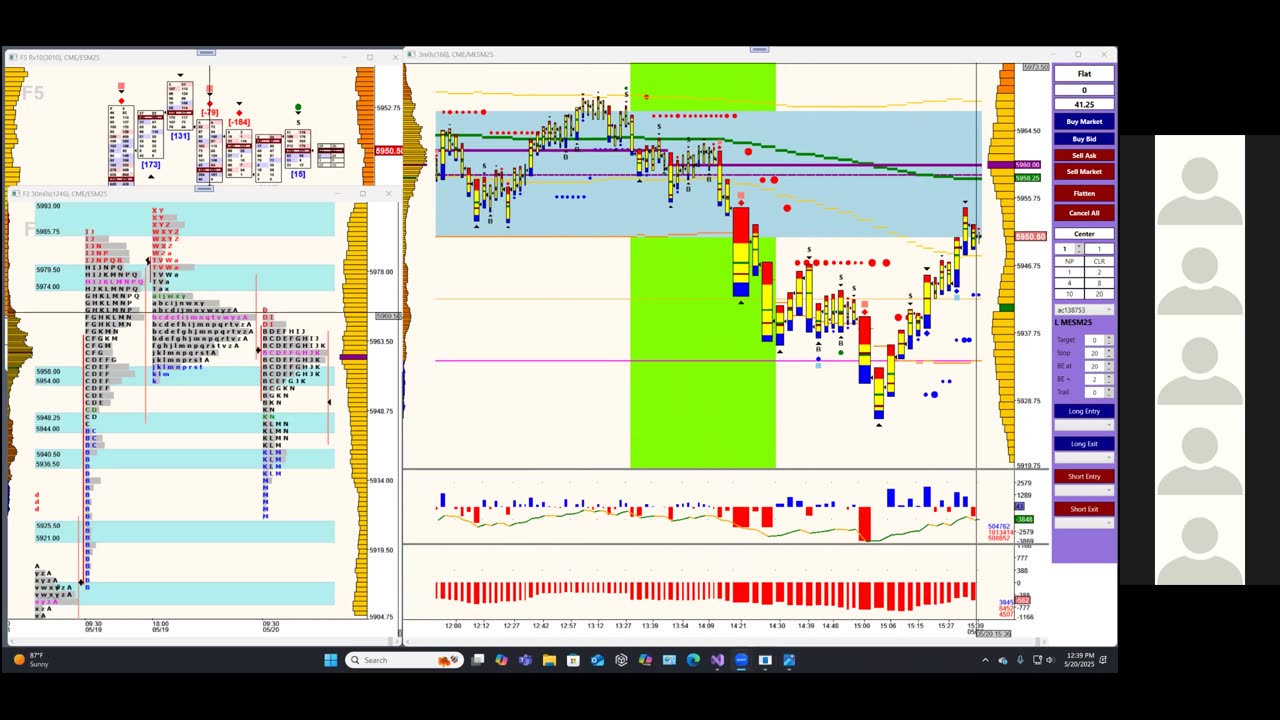This screenshot has height=720, width=1280.
Task: Click the Target value field
Action: tap(1095, 340)
